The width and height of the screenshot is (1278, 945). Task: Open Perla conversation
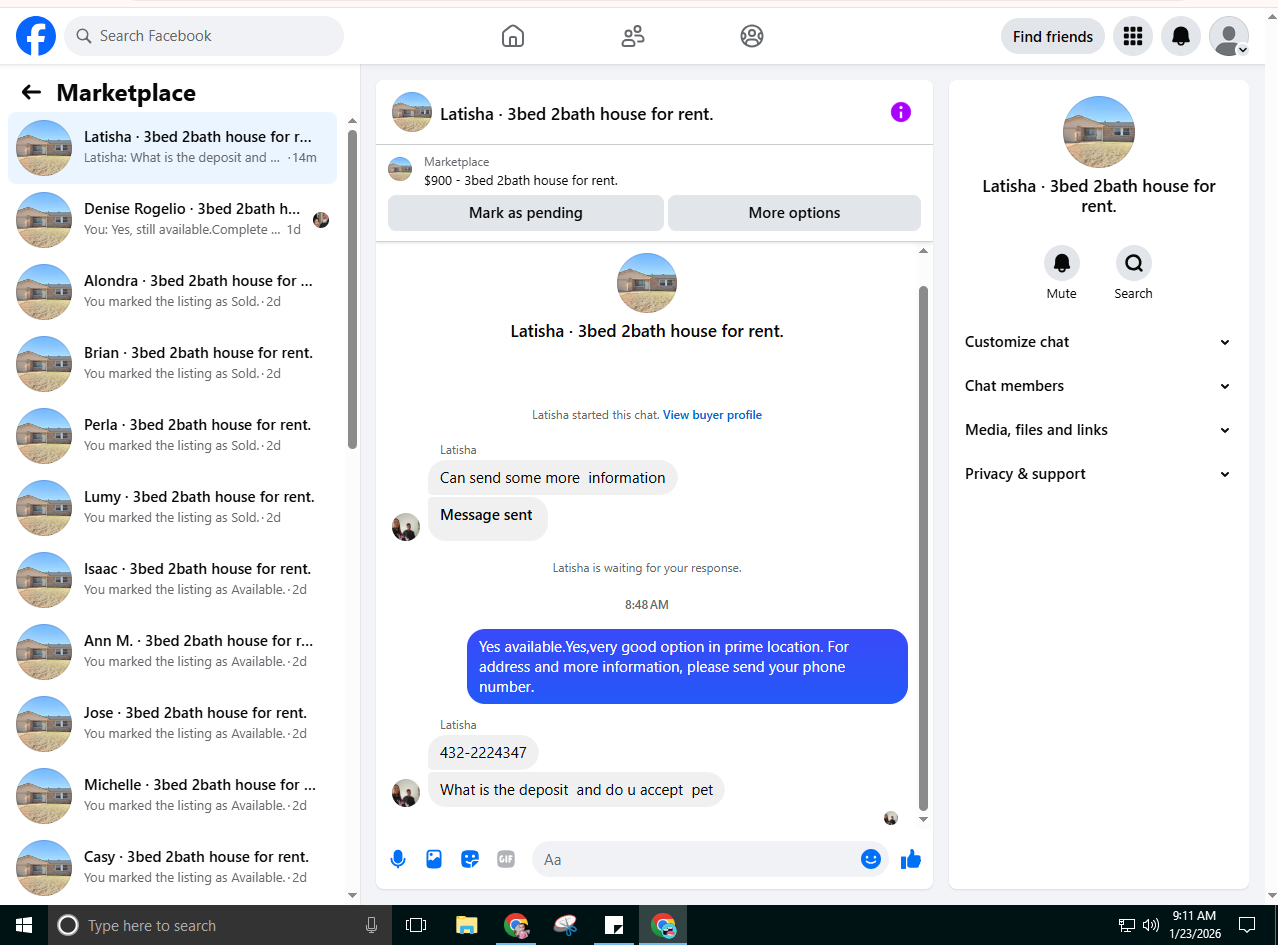coord(172,436)
